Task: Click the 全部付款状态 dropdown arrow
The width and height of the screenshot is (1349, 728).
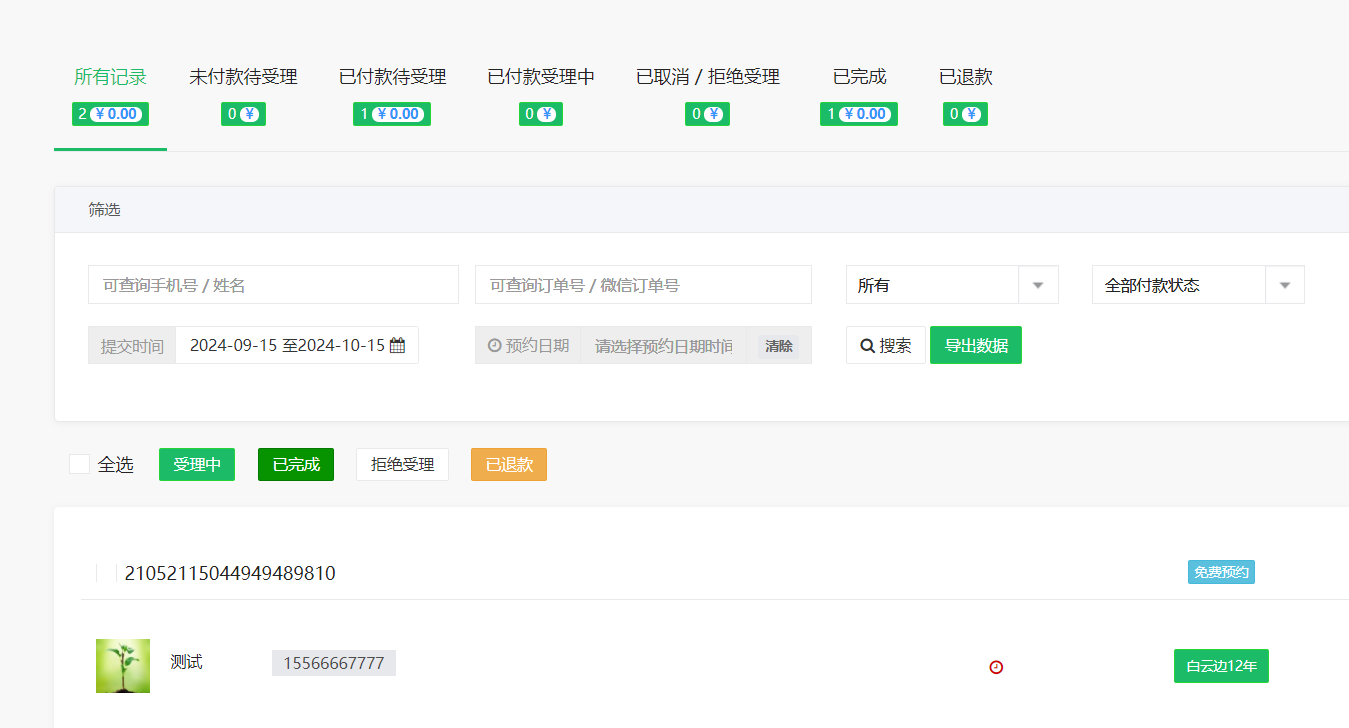Action: click(x=1285, y=285)
